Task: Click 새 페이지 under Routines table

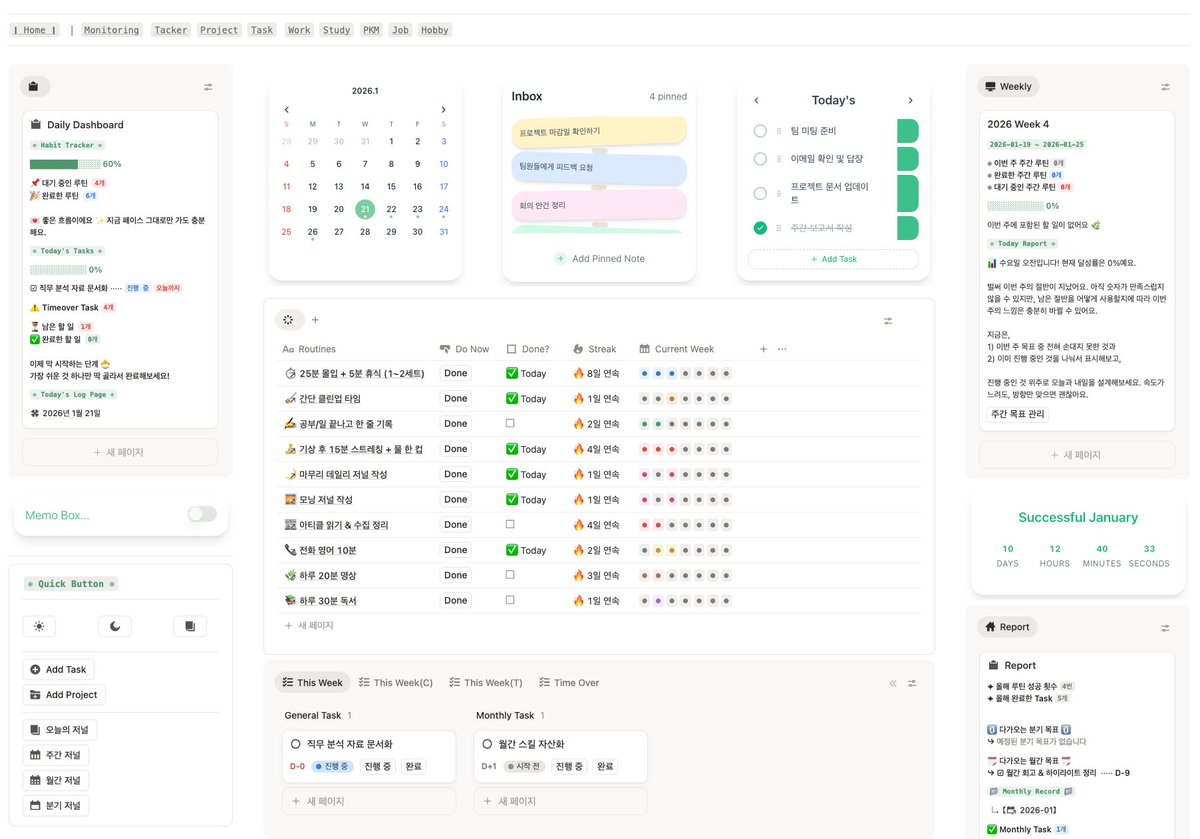Action: click(x=309, y=625)
